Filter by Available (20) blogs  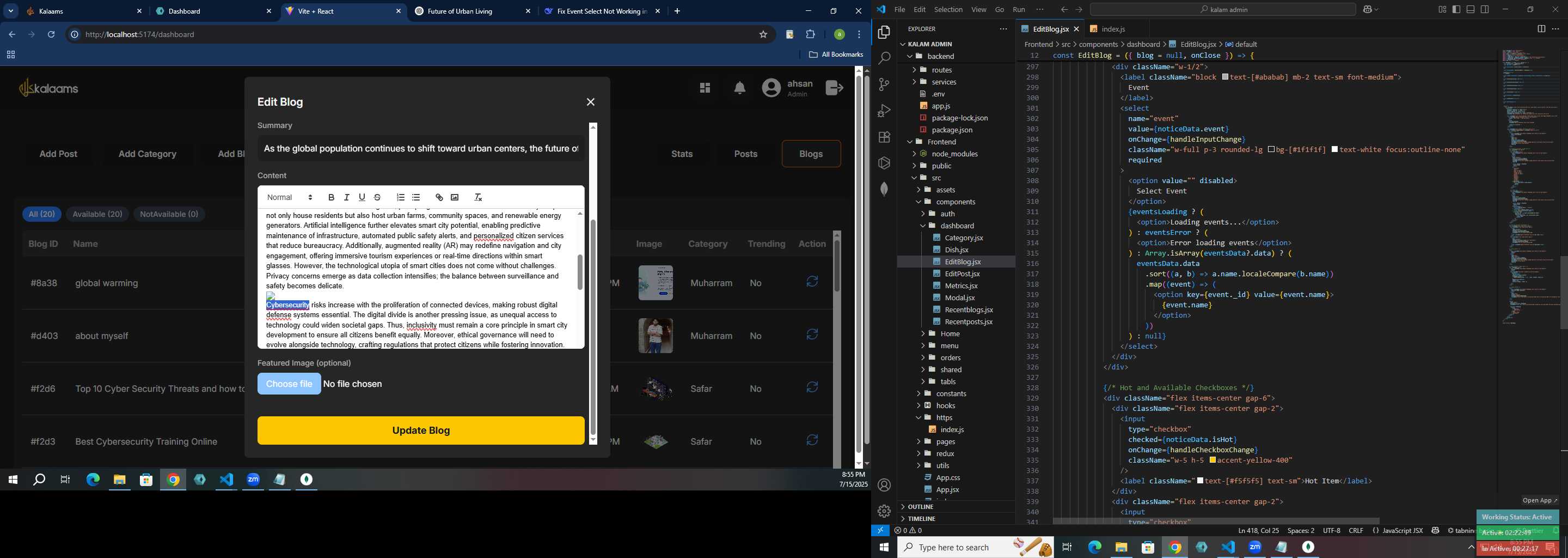(97, 215)
